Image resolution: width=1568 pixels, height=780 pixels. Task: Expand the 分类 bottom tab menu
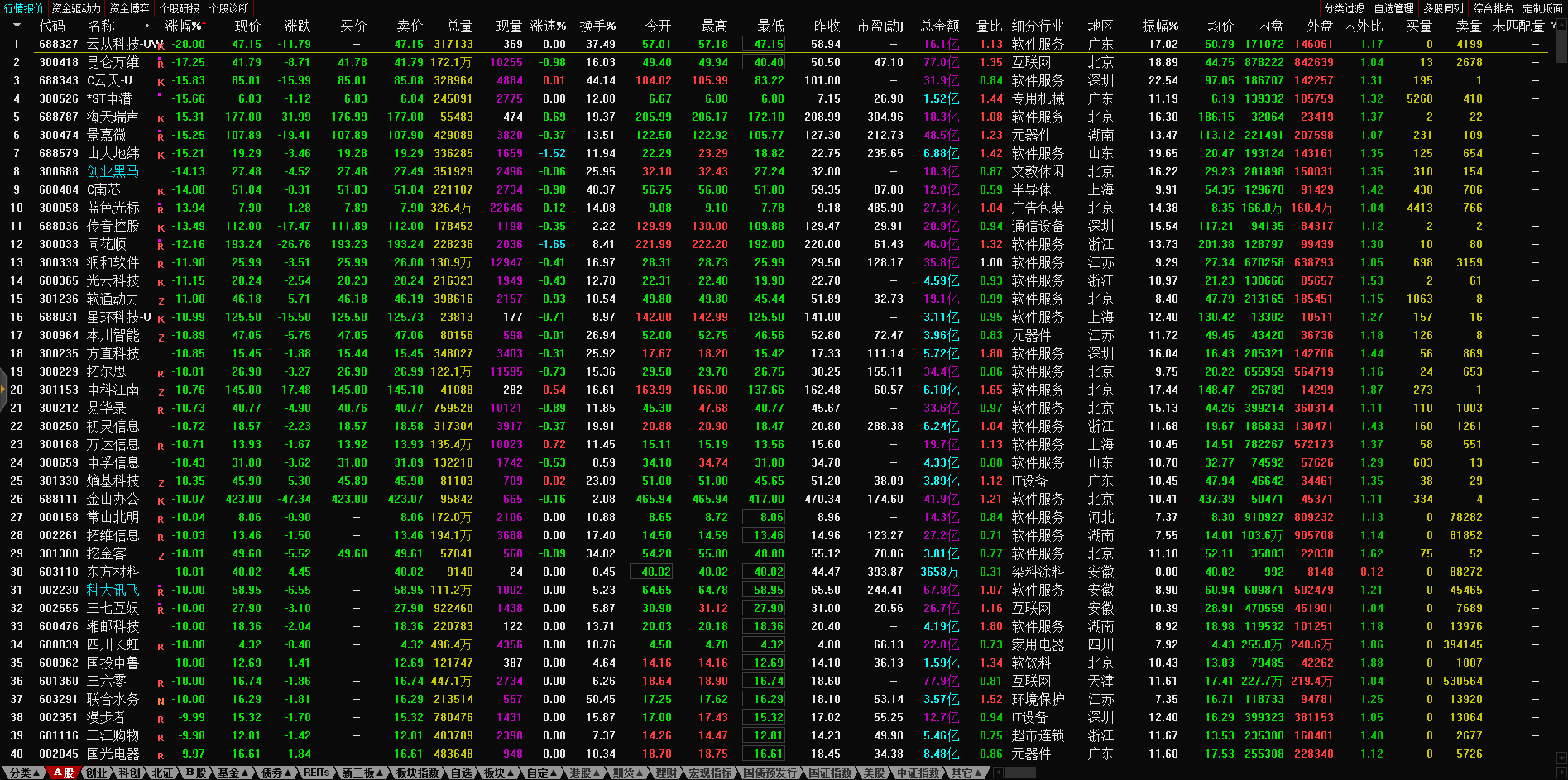click(x=24, y=773)
